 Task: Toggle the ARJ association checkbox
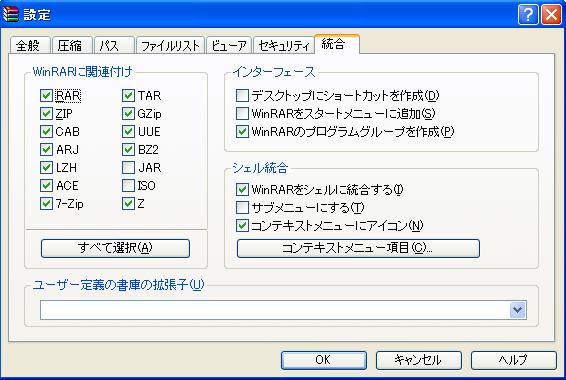(x=46, y=149)
